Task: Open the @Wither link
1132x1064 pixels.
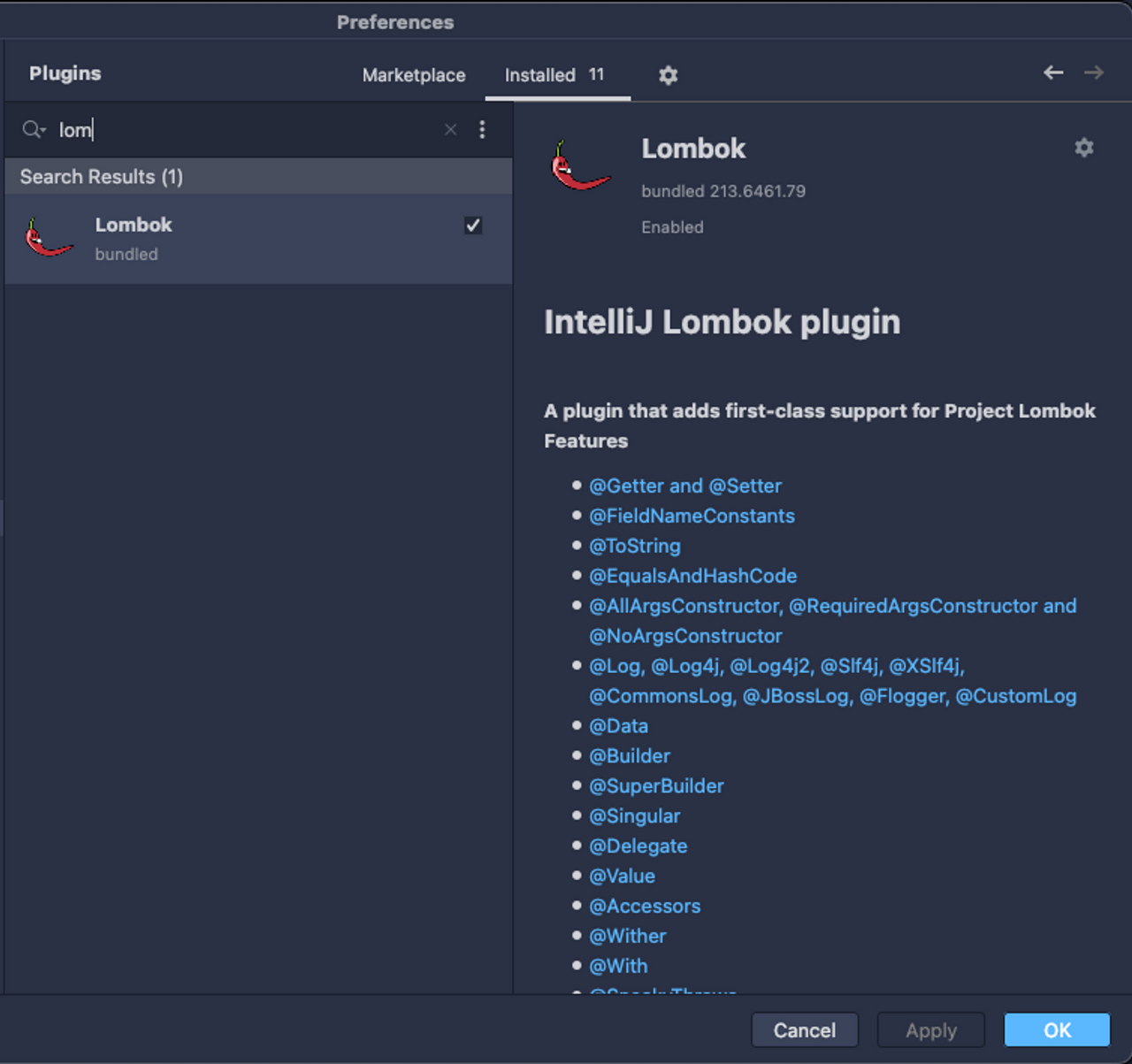Action: (x=628, y=937)
